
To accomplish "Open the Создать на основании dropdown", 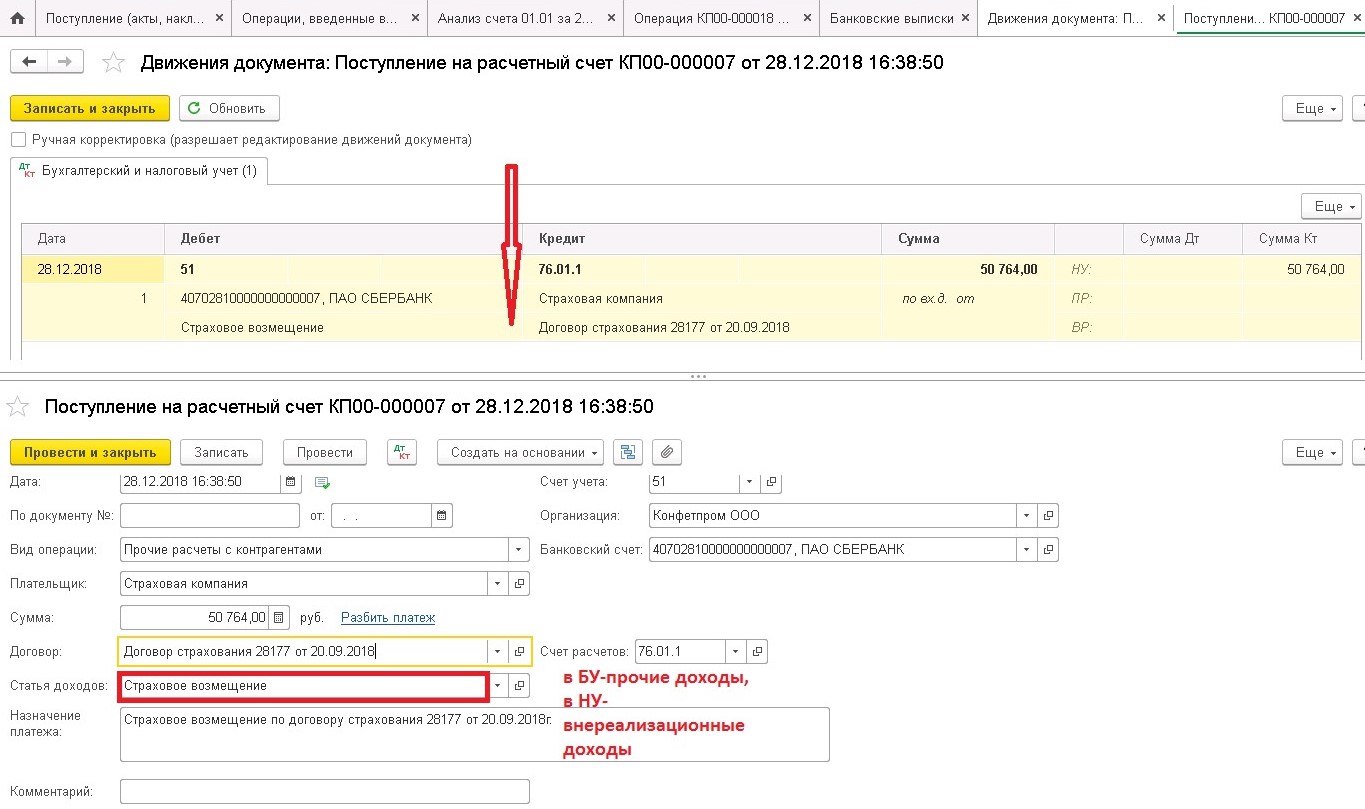I will coord(520,452).
